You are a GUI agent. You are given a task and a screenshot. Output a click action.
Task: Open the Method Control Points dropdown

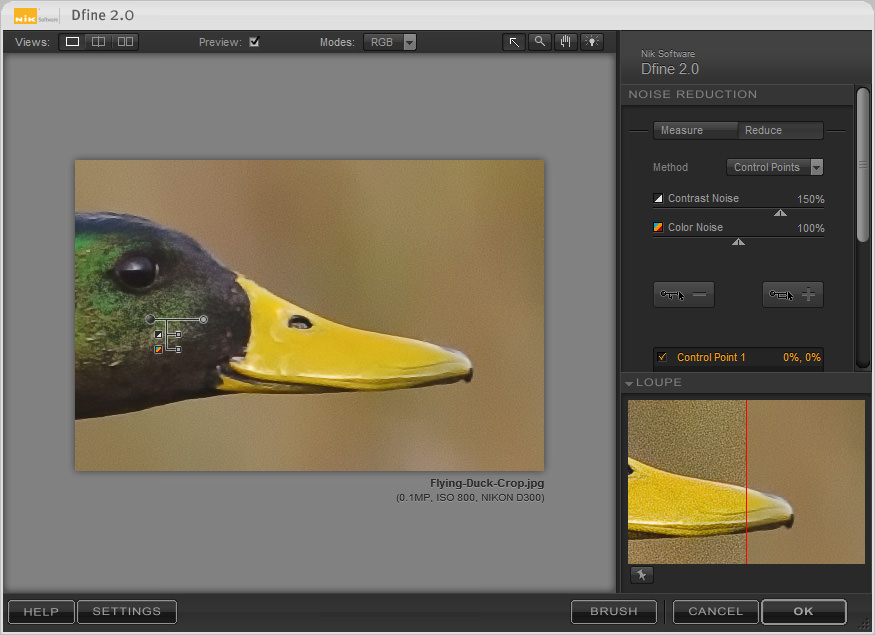pyautogui.click(x=775, y=167)
